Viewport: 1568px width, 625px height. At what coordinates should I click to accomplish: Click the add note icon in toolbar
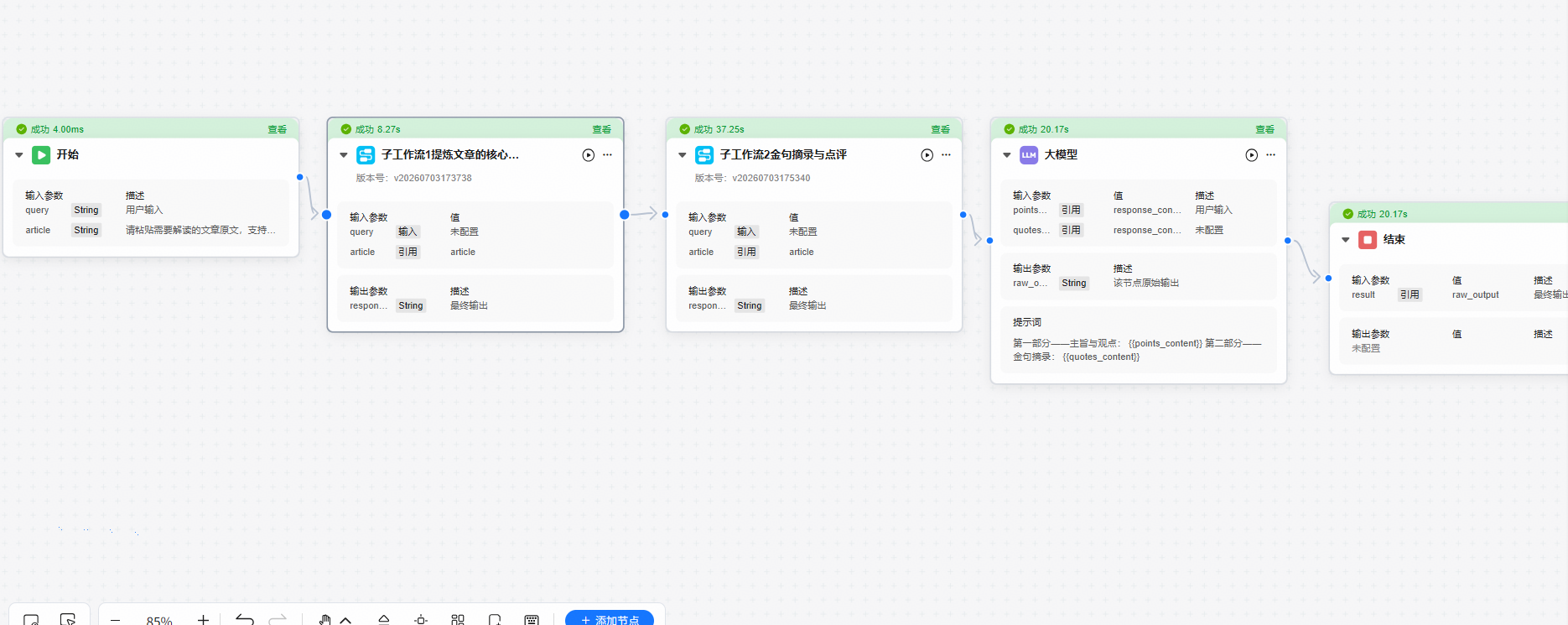[x=495, y=620]
